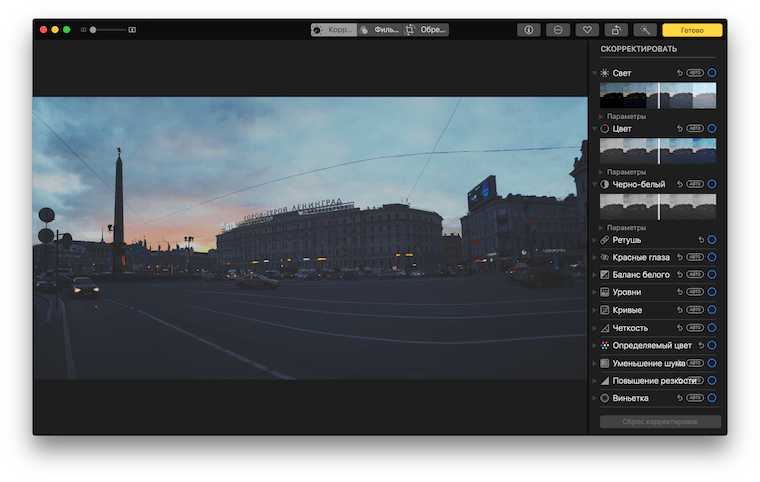Click the Ретушь bandage icon
Image resolution: width=760 pixels, height=482 pixels.
(605, 240)
